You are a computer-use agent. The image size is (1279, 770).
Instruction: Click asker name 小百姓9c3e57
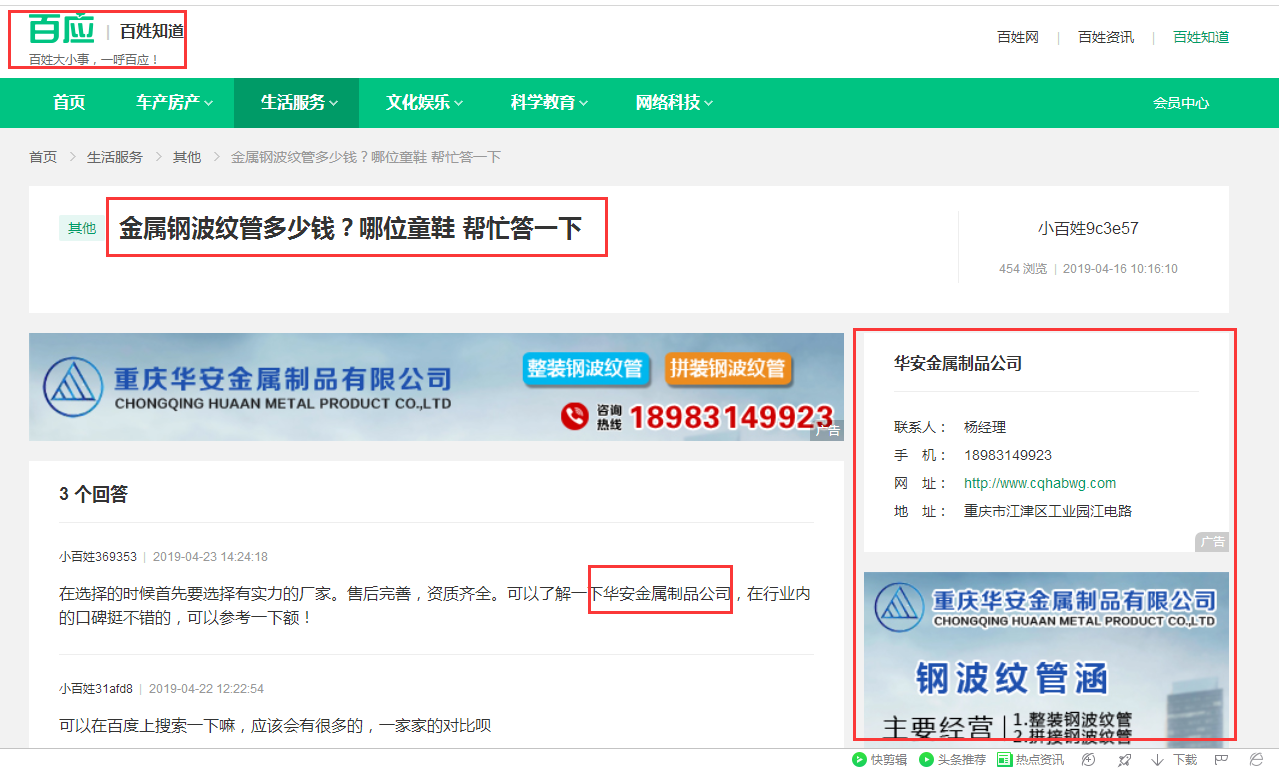1088,228
